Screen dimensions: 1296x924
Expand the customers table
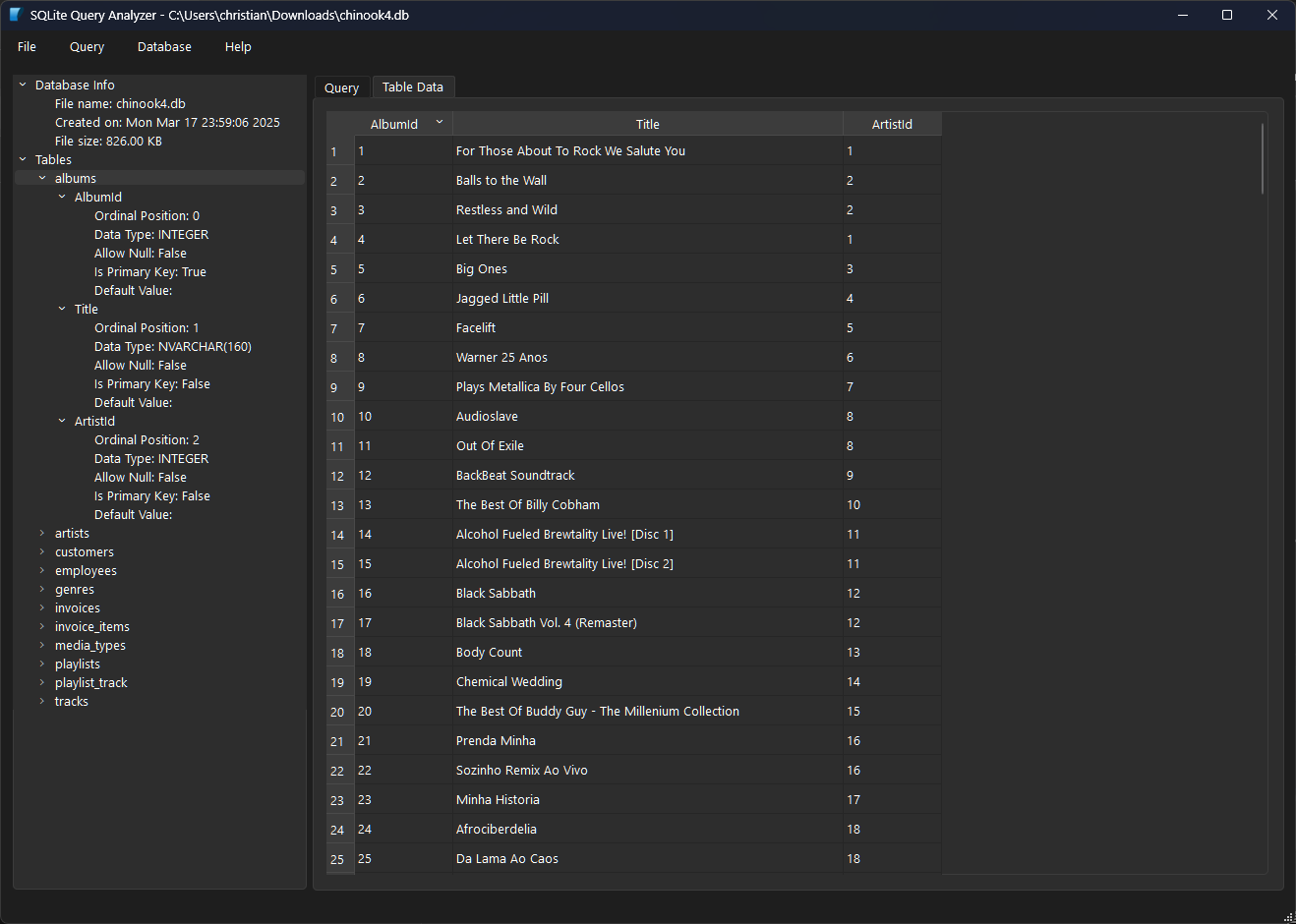[x=42, y=551]
